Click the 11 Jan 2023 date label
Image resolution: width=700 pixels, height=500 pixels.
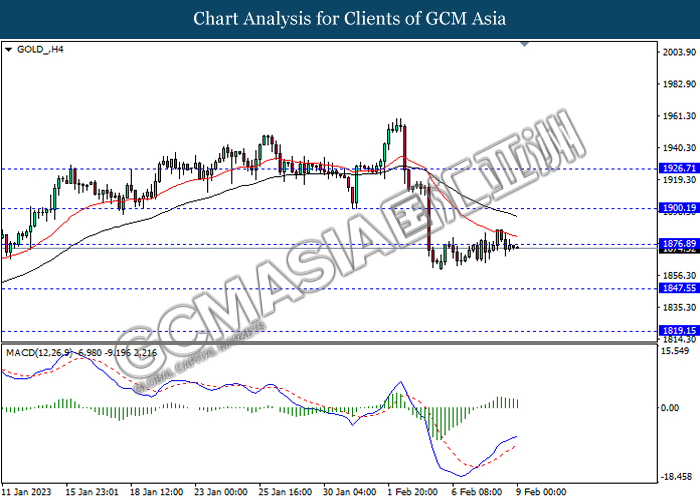point(26,492)
